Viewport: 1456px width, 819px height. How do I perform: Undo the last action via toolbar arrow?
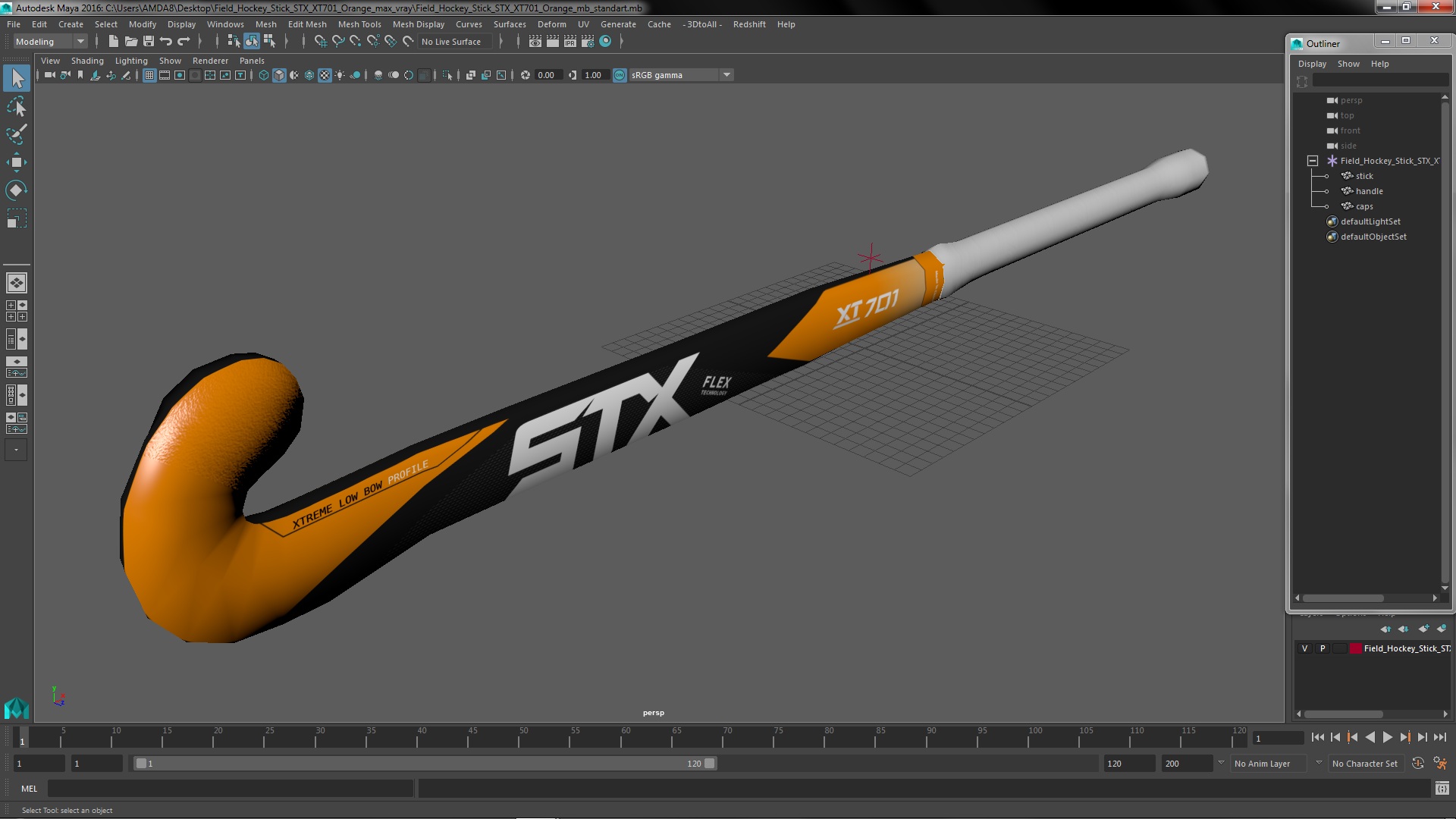tap(166, 42)
